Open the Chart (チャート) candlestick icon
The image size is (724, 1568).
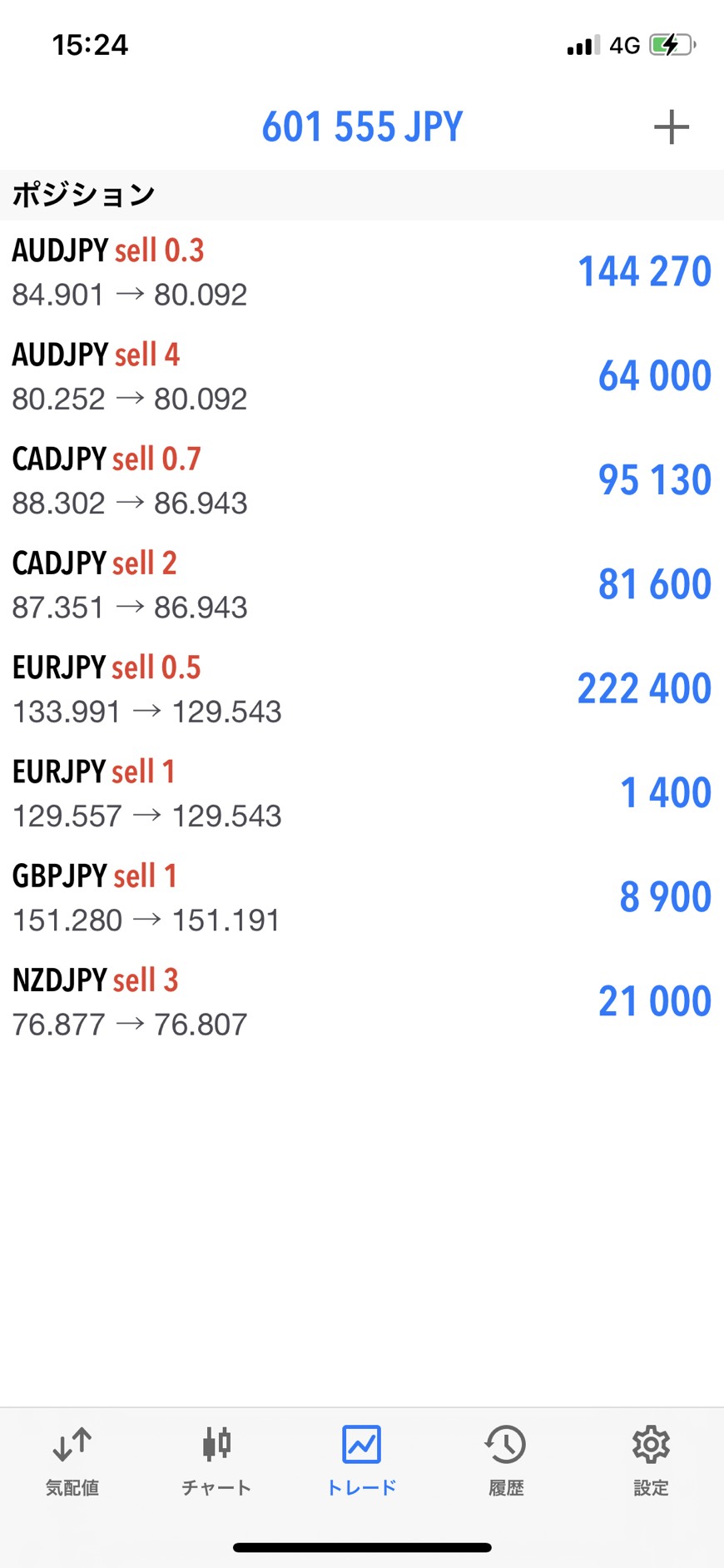tap(216, 1445)
